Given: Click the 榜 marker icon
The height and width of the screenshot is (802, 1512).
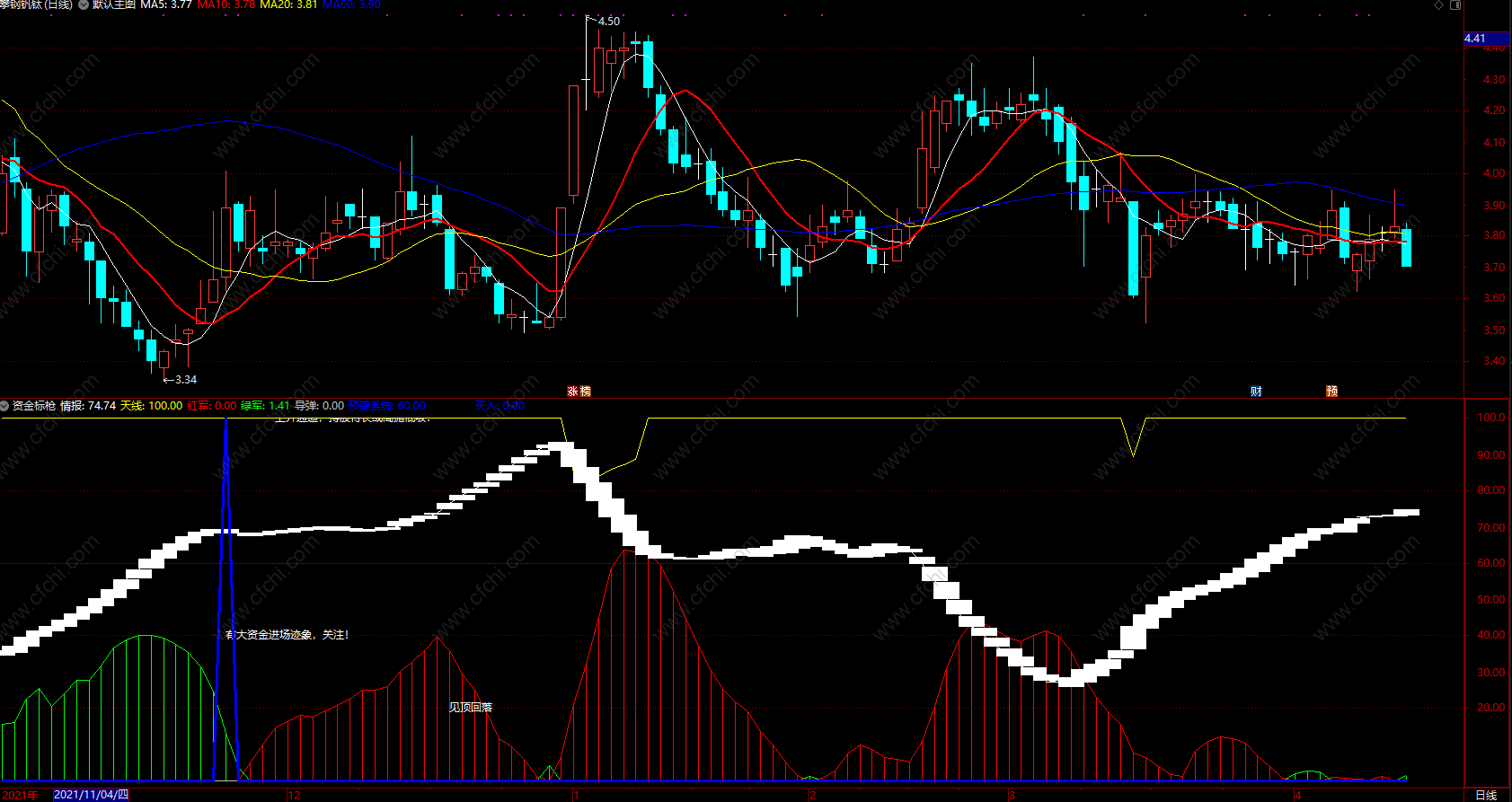Looking at the screenshot, I should [585, 392].
